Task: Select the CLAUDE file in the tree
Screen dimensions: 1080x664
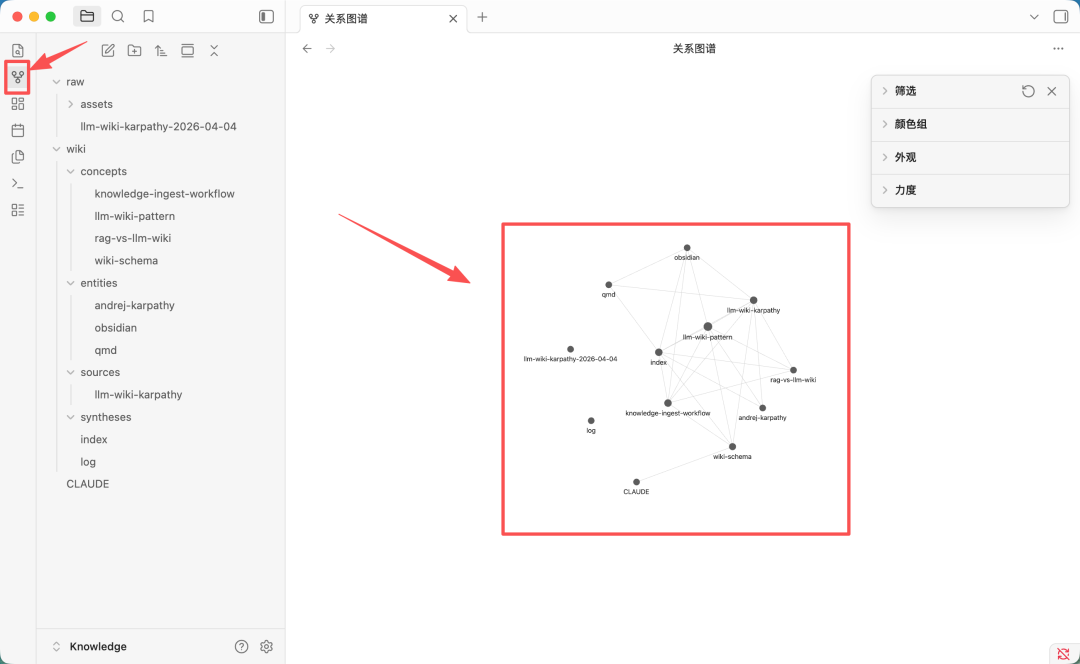Action: (x=87, y=483)
